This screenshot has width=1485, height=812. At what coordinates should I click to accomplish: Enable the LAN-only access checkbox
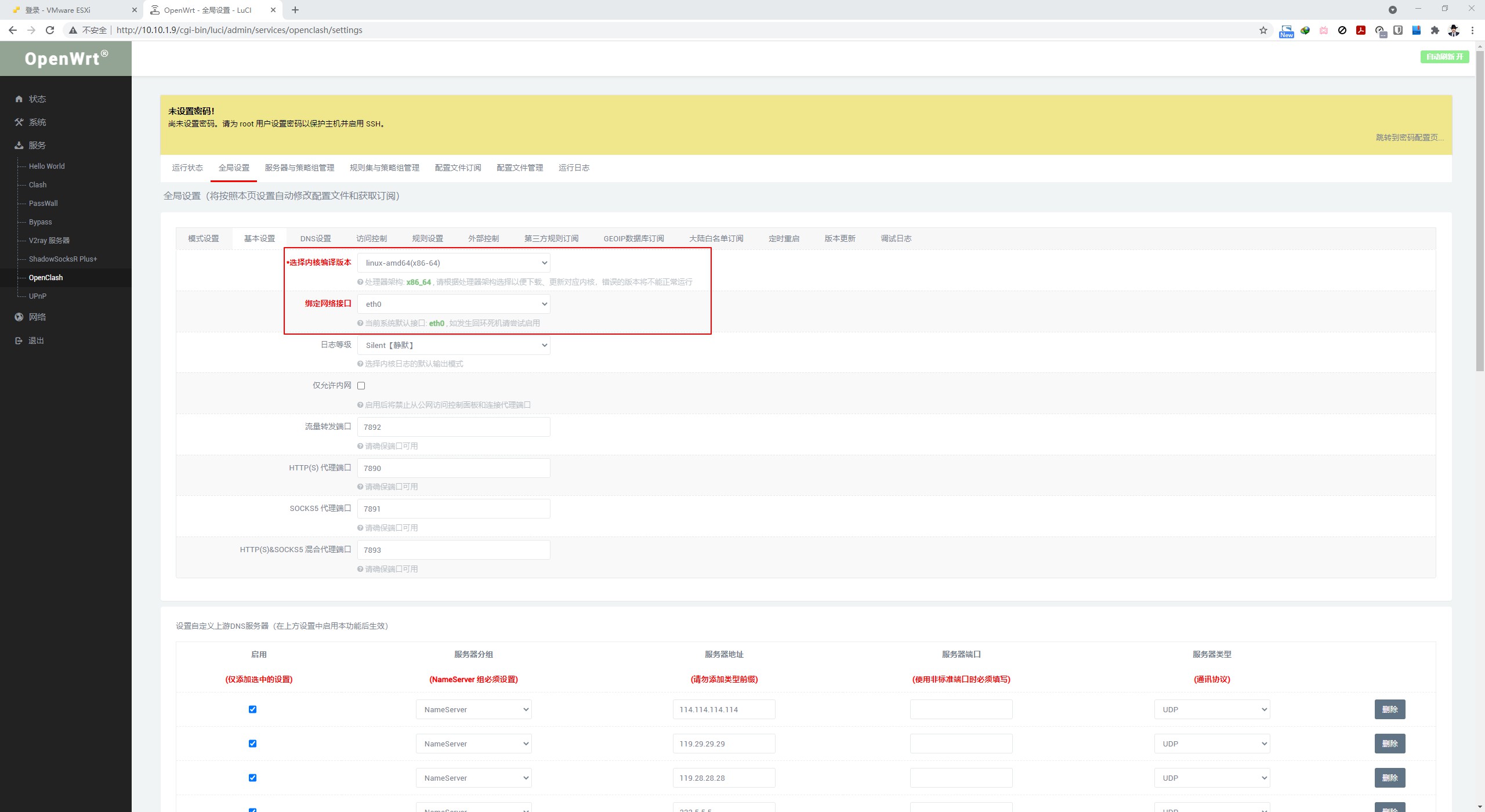[x=361, y=386]
